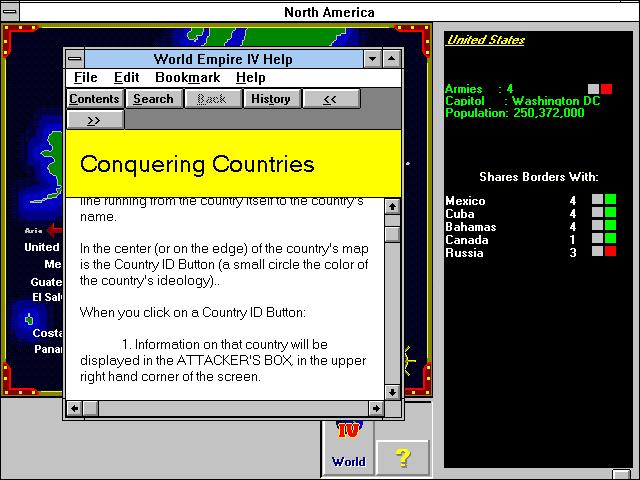Click the red swatch beside Armies
640x480 pixels.
(x=606, y=89)
